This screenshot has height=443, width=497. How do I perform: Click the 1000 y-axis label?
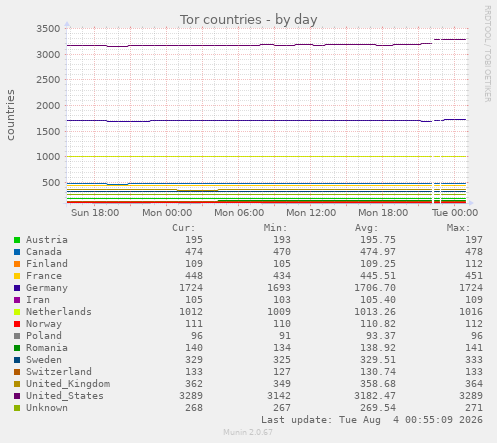(x=48, y=157)
